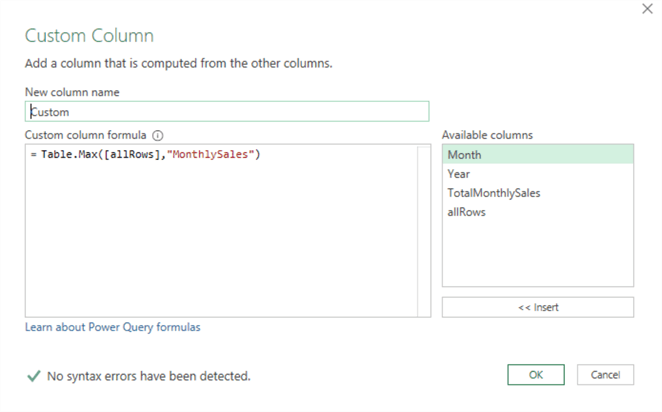Cancel the Custom Column dialog
Screen dimensions: 662x412
click(605, 374)
